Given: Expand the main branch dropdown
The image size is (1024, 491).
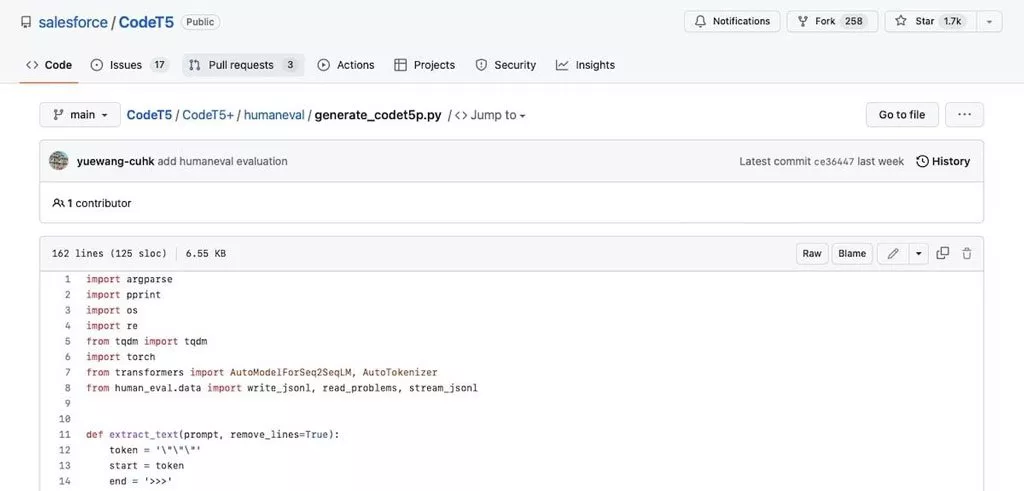Looking at the screenshot, I should [x=80, y=115].
